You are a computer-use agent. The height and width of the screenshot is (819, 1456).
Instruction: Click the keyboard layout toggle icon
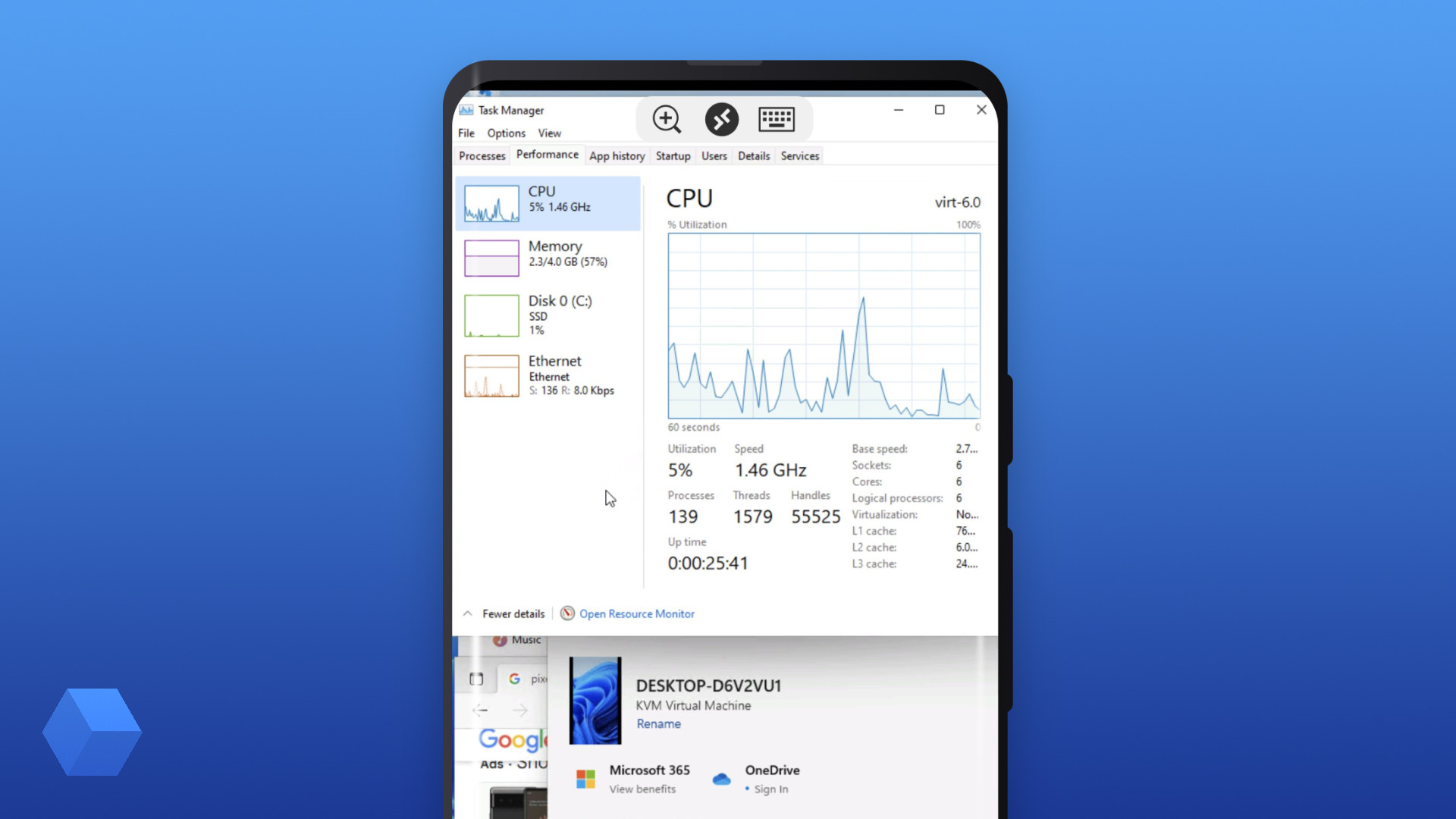pos(776,119)
